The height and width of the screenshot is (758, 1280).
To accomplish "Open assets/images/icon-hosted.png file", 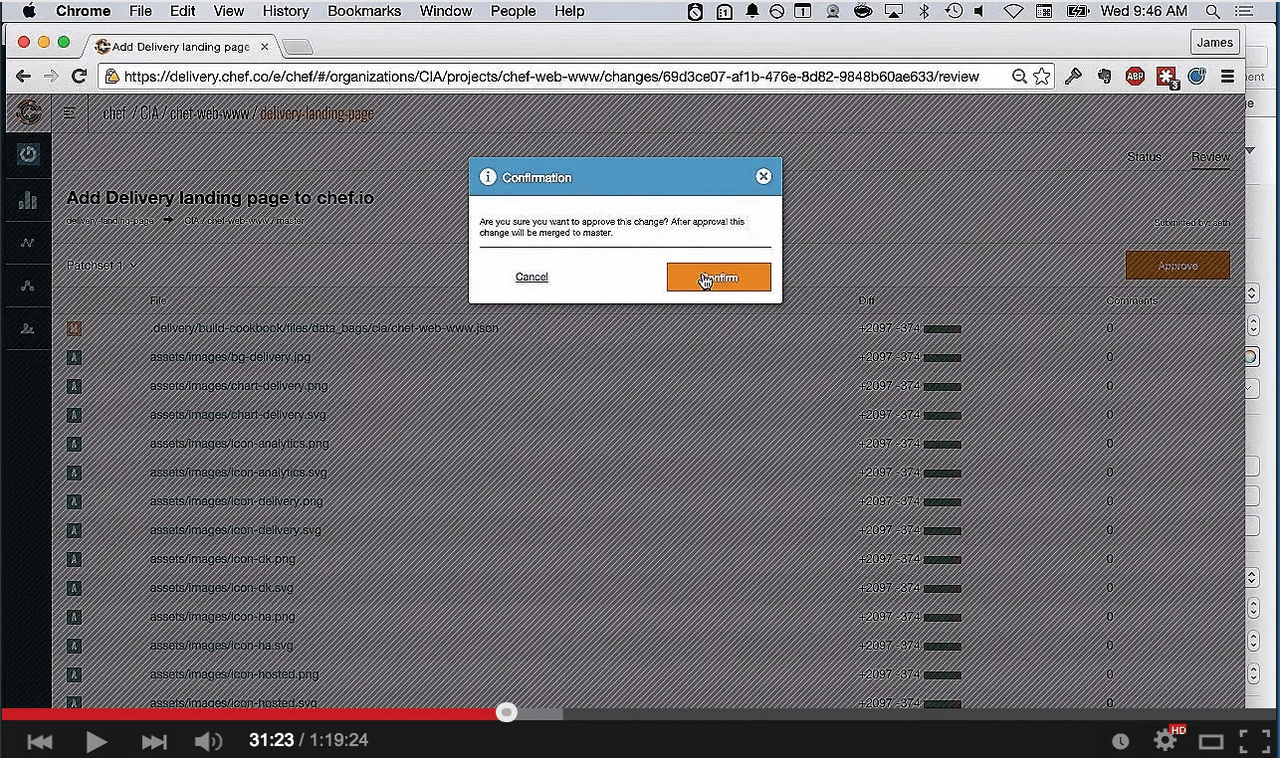I will tap(234, 675).
